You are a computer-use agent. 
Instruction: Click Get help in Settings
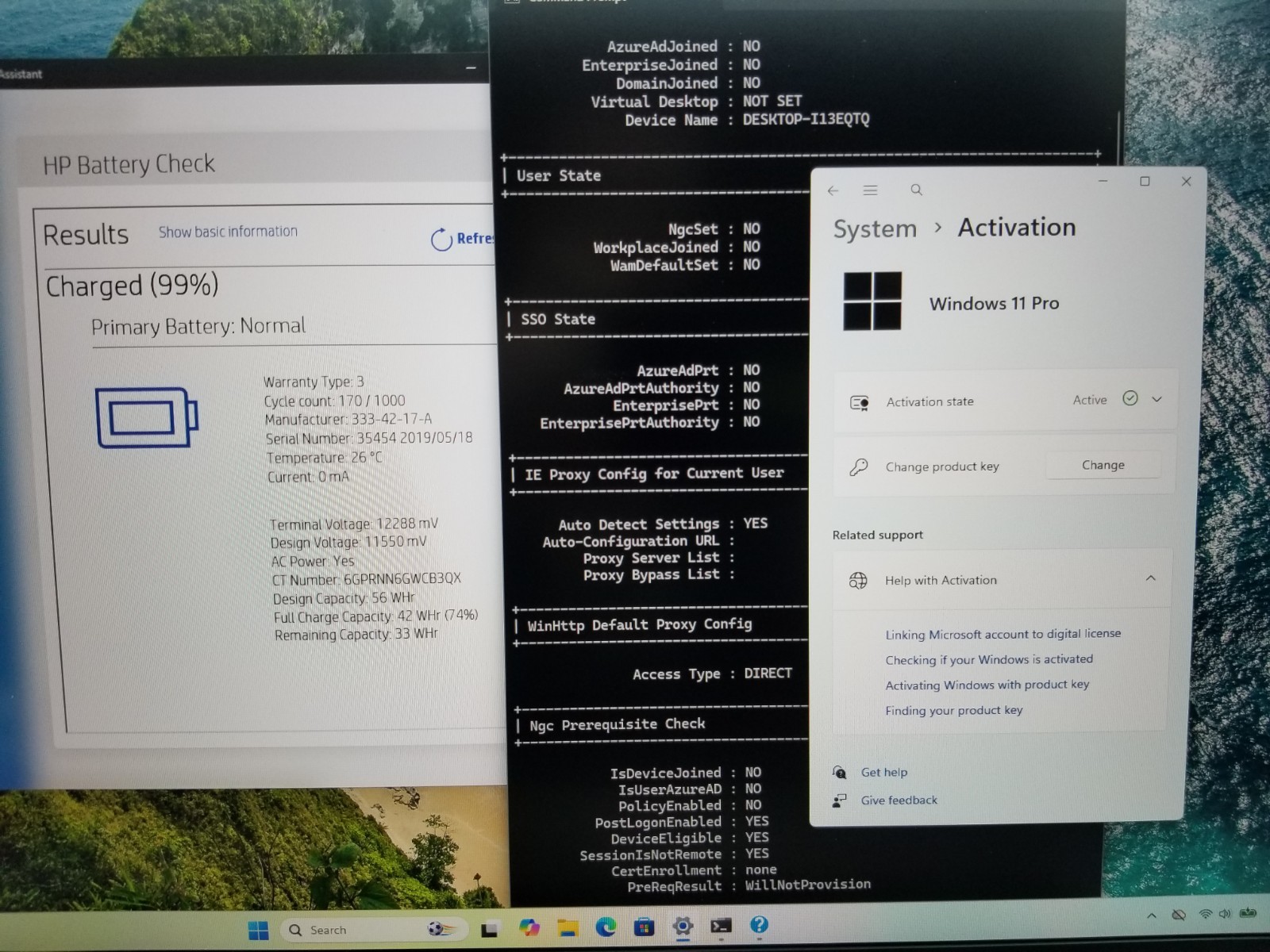tap(883, 772)
